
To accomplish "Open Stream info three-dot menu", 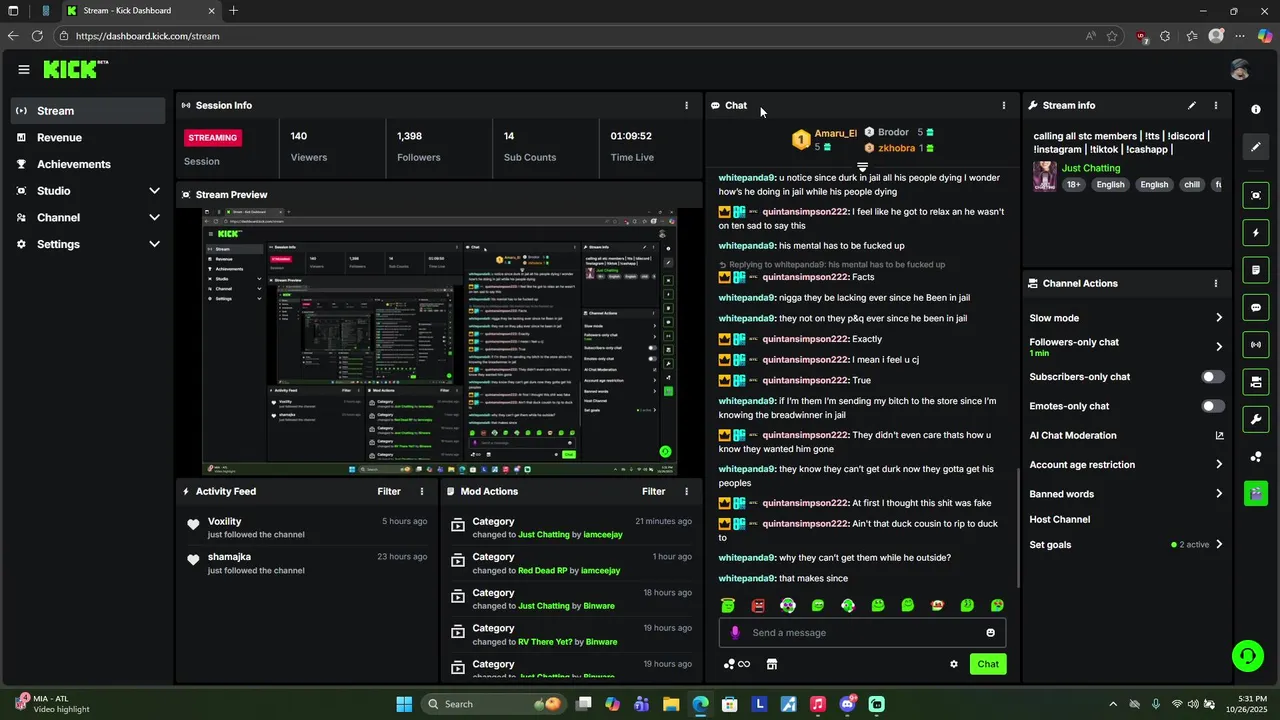I will 1216,105.
